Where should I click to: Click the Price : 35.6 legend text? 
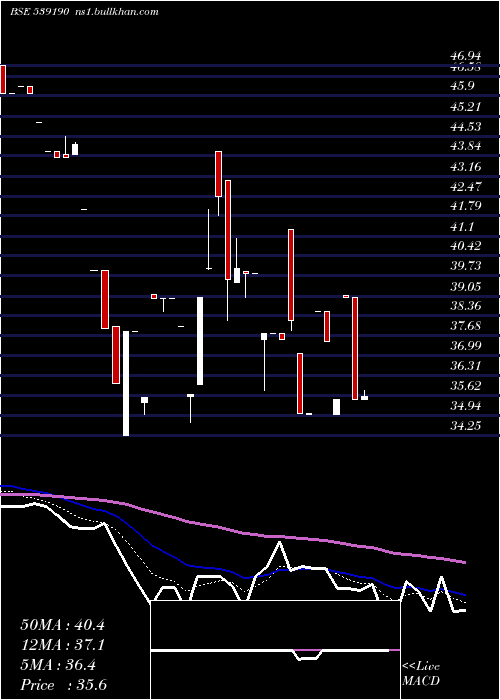point(63,685)
